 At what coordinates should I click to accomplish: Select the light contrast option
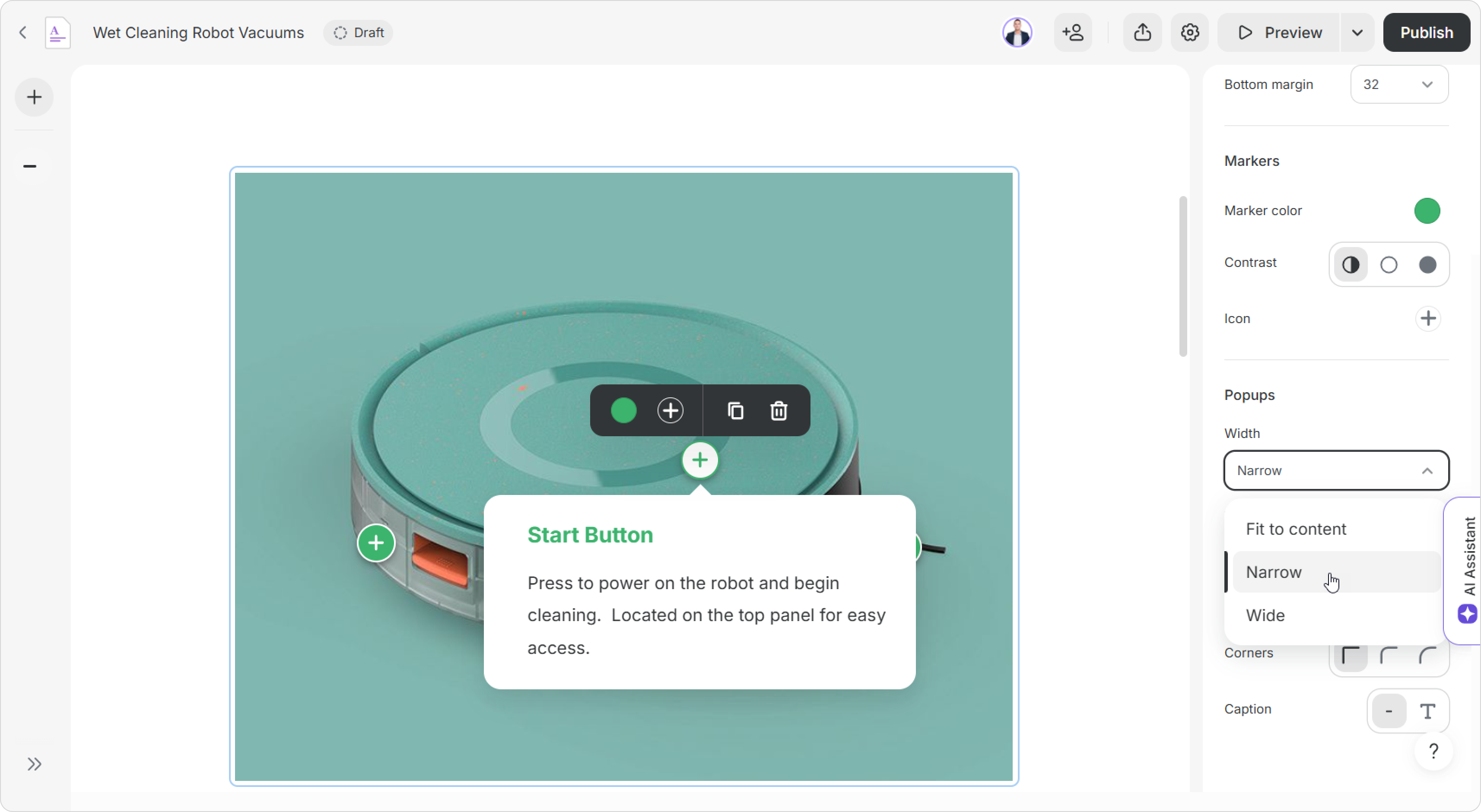pos(1389,265)
